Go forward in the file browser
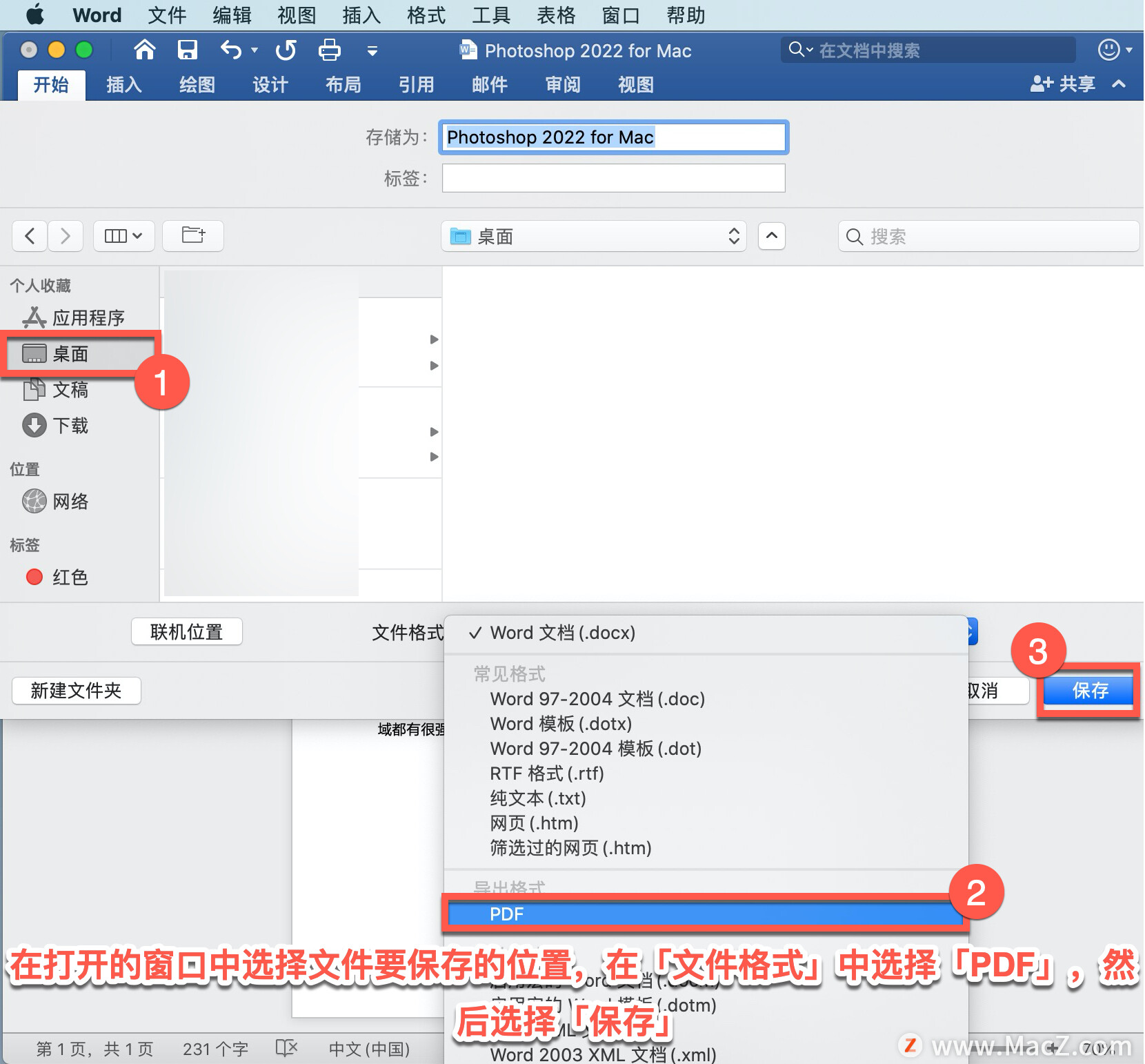Viewport: 1145px width, 1064px height. [66, 236]
